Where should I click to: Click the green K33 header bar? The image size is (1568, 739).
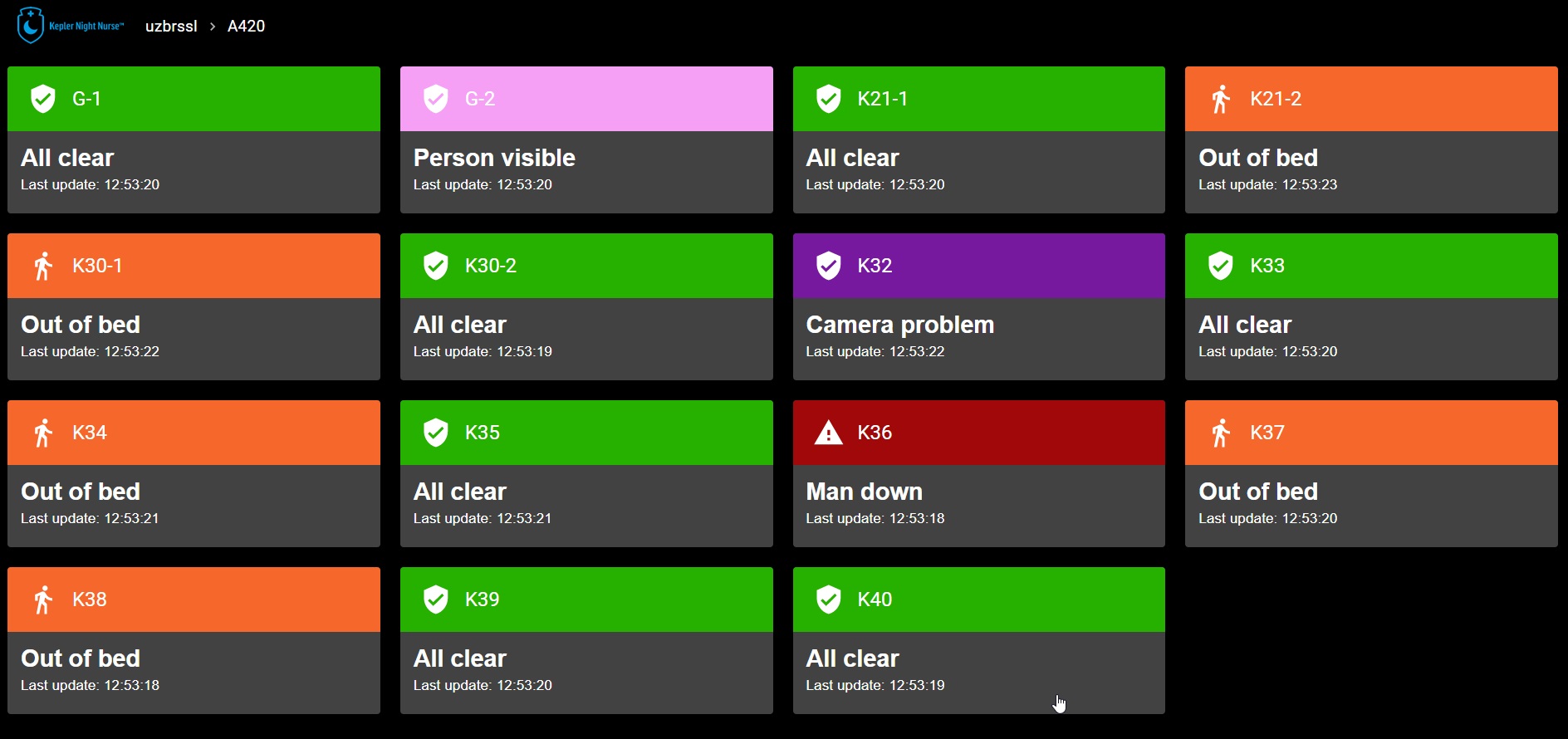1371,266
